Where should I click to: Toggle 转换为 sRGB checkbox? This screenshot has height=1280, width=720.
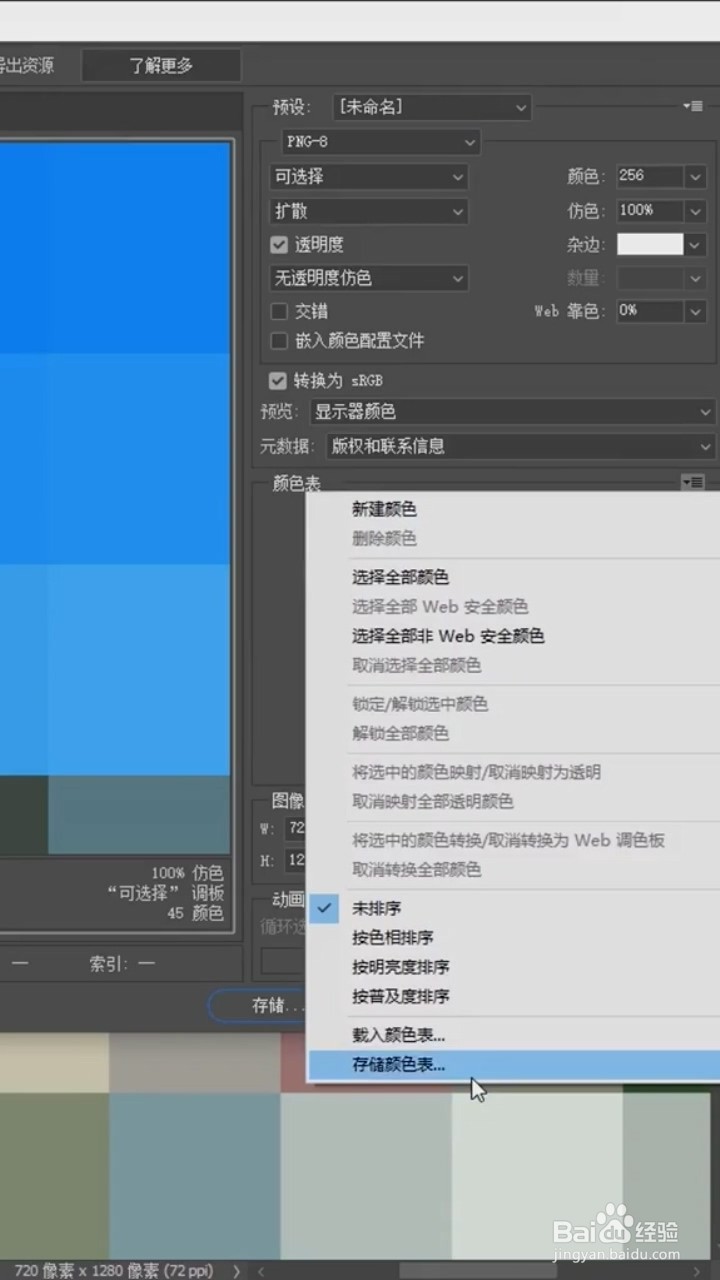pyautogui.click(x=278, y=381)
